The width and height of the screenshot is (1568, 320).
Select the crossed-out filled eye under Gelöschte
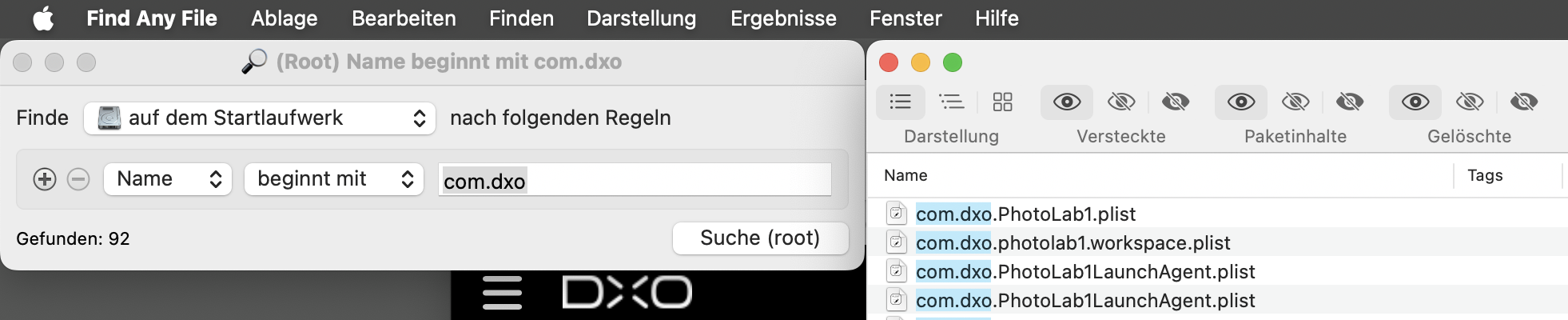pyautogui.click(x=1524, y=102)
